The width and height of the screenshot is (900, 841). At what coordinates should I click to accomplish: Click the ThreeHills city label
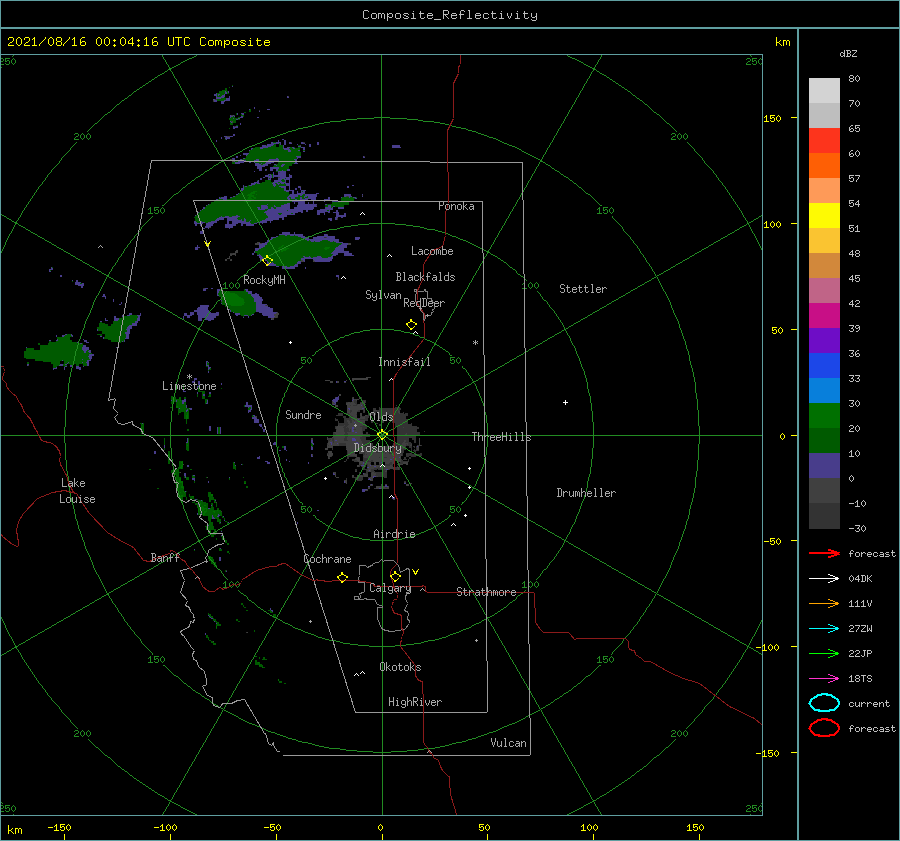click(501, 437)
